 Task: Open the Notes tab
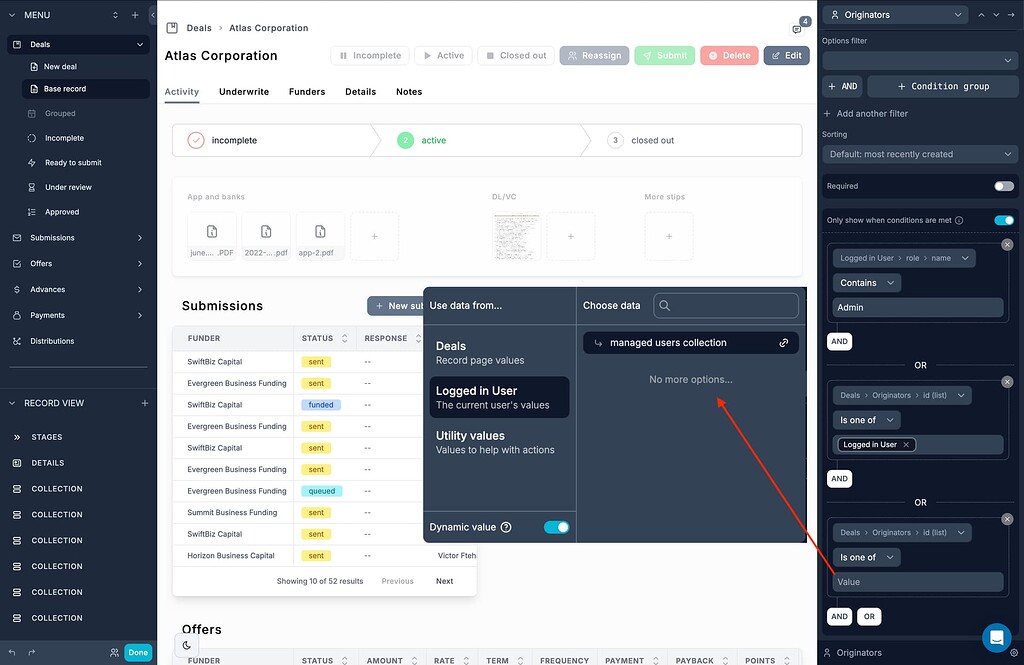tap(409, 91)
